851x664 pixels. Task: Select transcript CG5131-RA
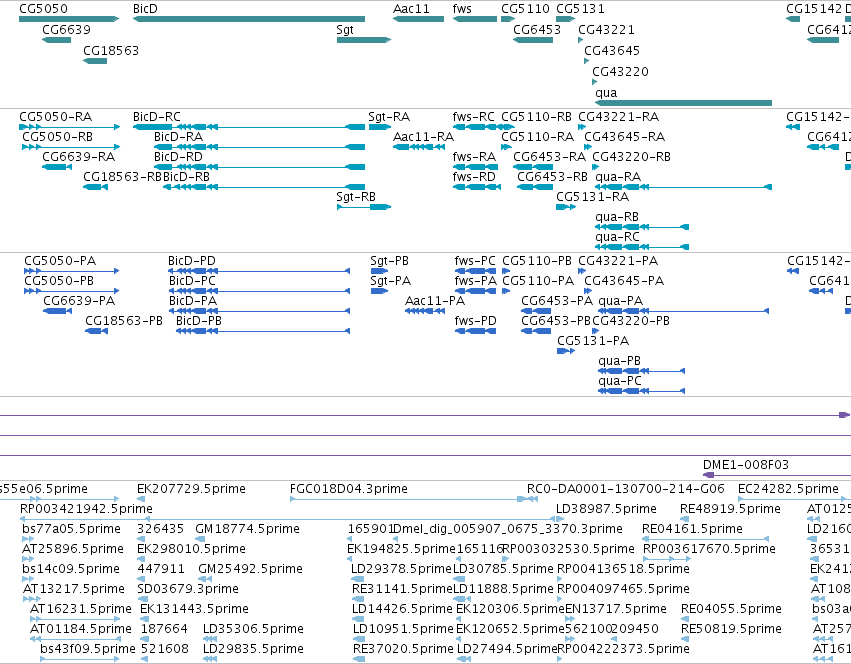pyautogui.click(x=566, y=207)
